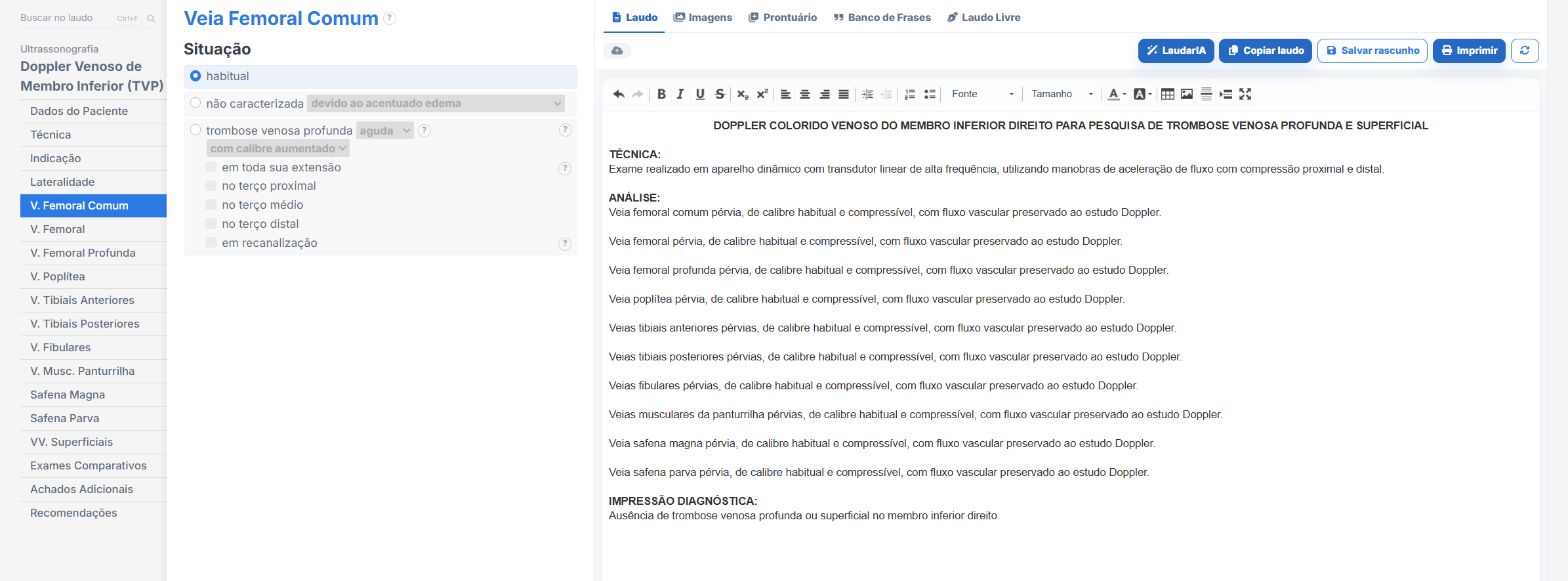Image resolution: width=1568 pixels, height=581 pixels.
Task: Insert a table into the report
Action: click(x=1167, y=94)
